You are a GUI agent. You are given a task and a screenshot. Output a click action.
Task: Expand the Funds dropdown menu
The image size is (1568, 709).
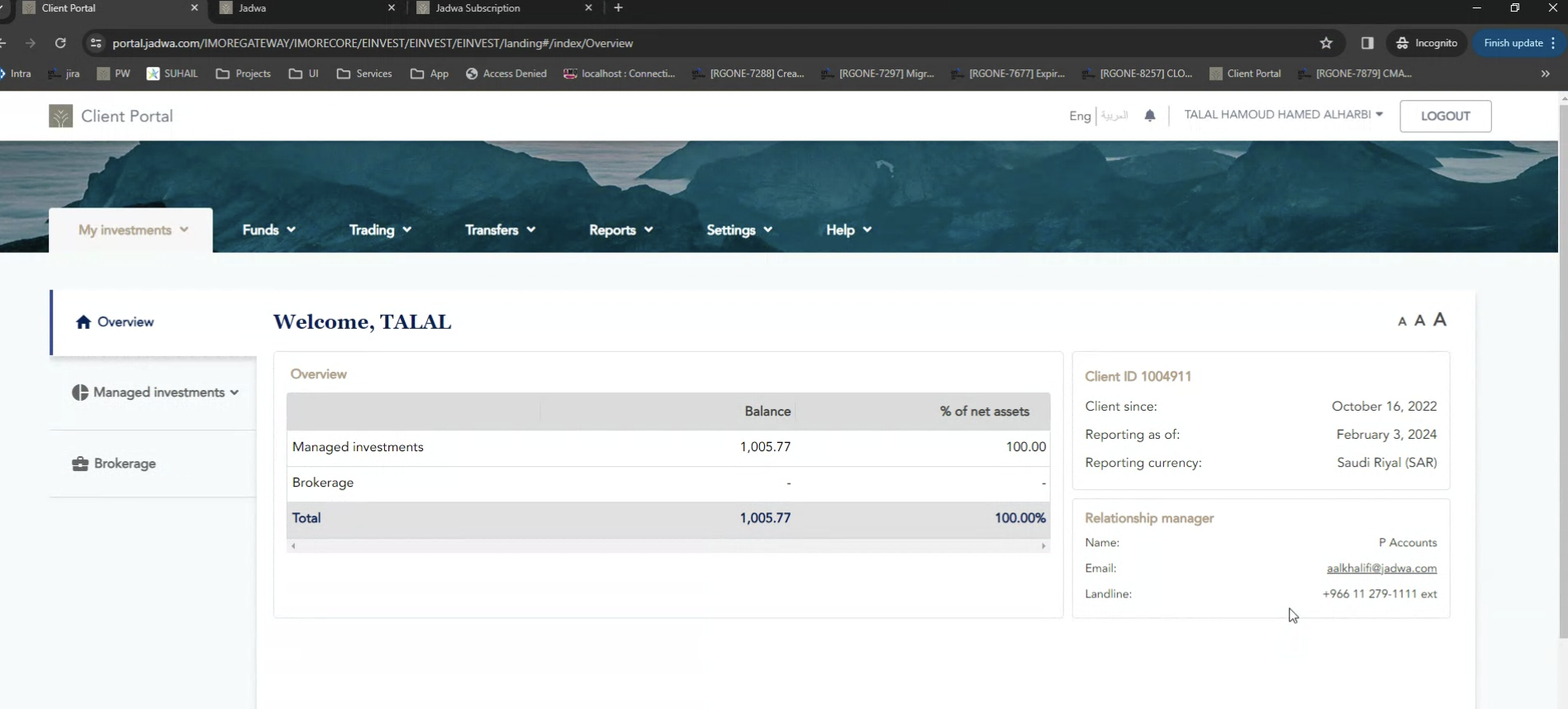[268, 230]
